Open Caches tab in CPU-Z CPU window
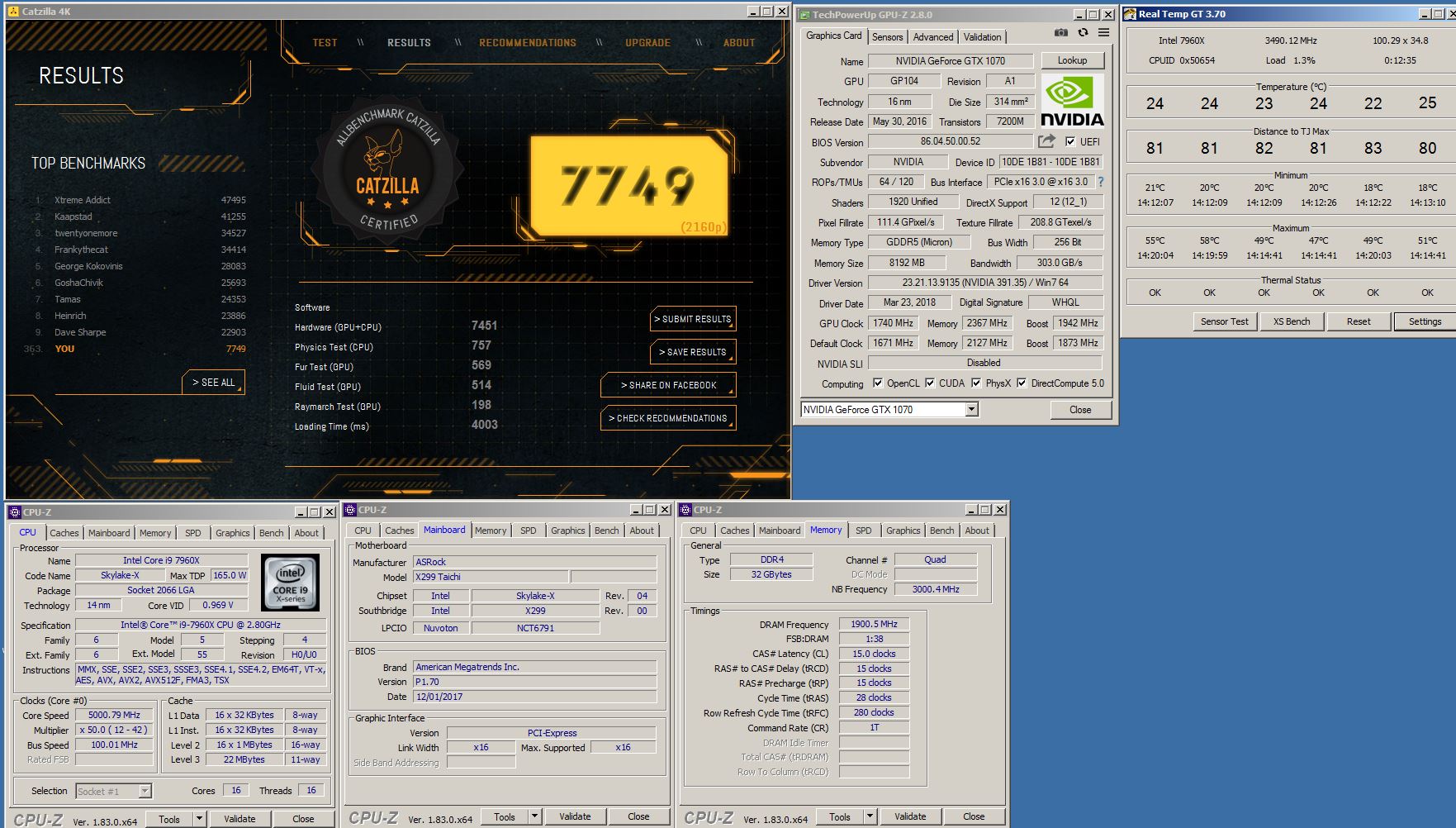Image resolution: width=1456 pixels, height=828 pixels. tap(64, 533)
